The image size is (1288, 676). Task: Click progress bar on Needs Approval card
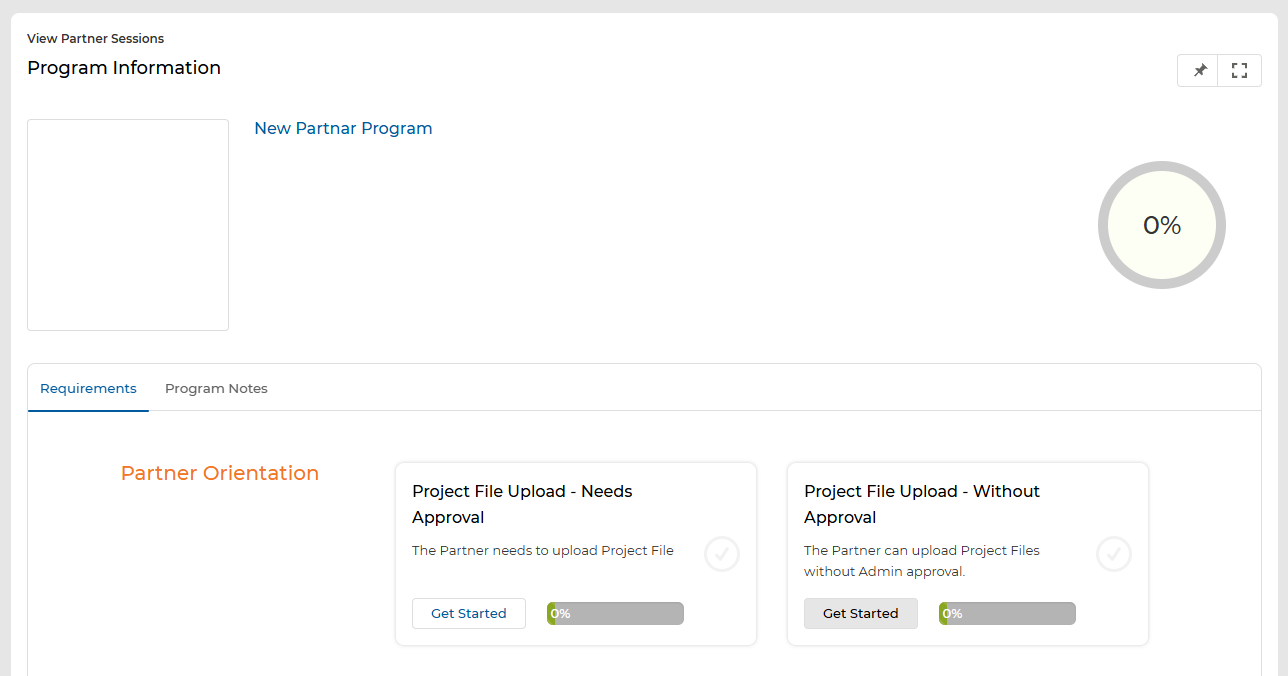click(615, 613)
